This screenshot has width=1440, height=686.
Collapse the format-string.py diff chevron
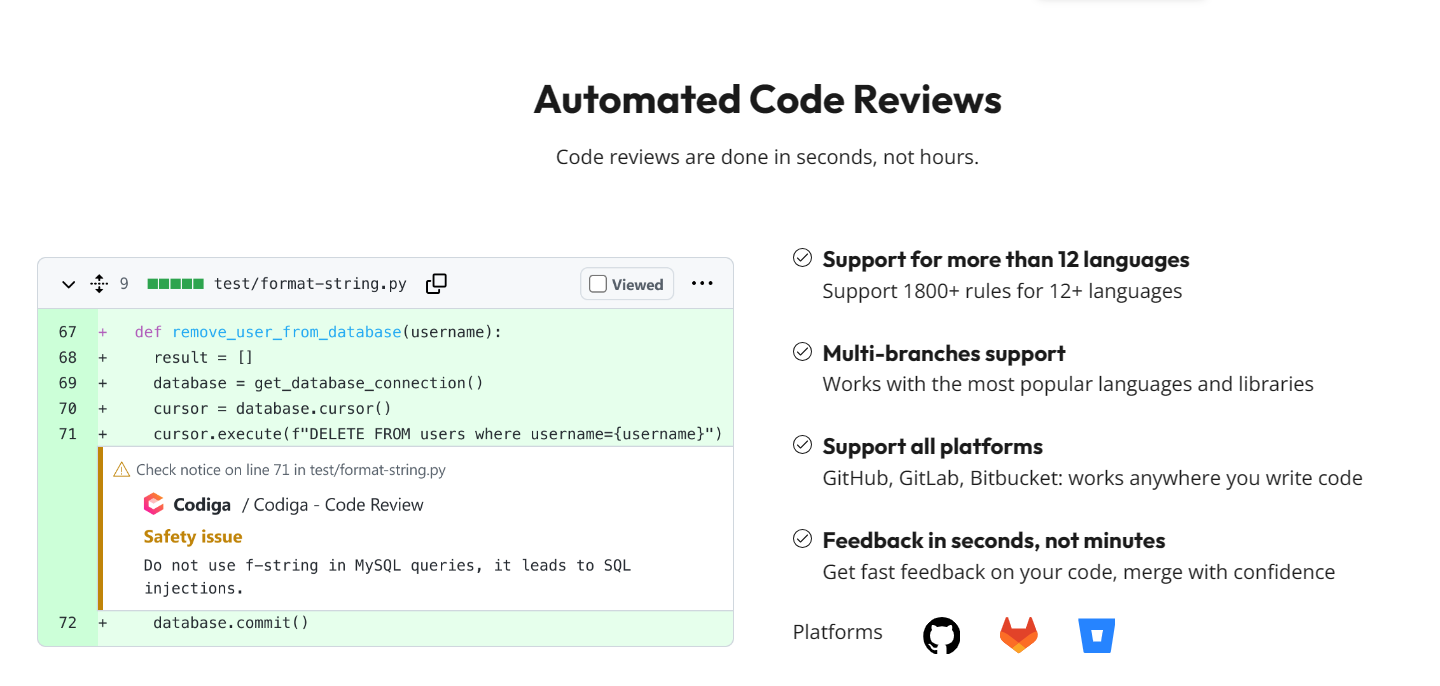pos(68,284)
